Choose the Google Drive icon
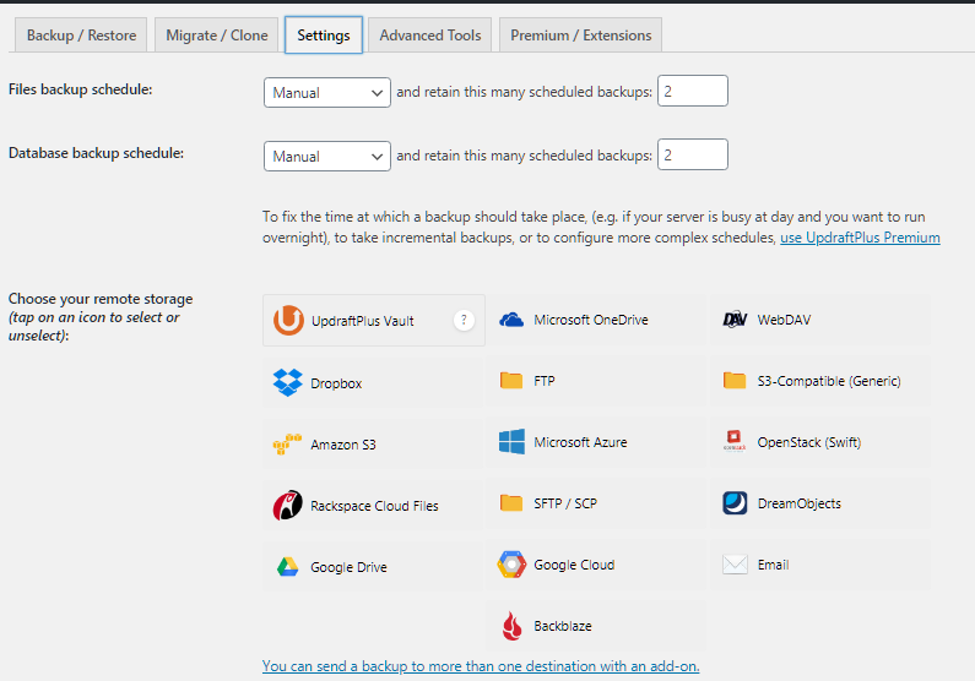The width and height of the screenshot is (975, 681). point(288,567)
